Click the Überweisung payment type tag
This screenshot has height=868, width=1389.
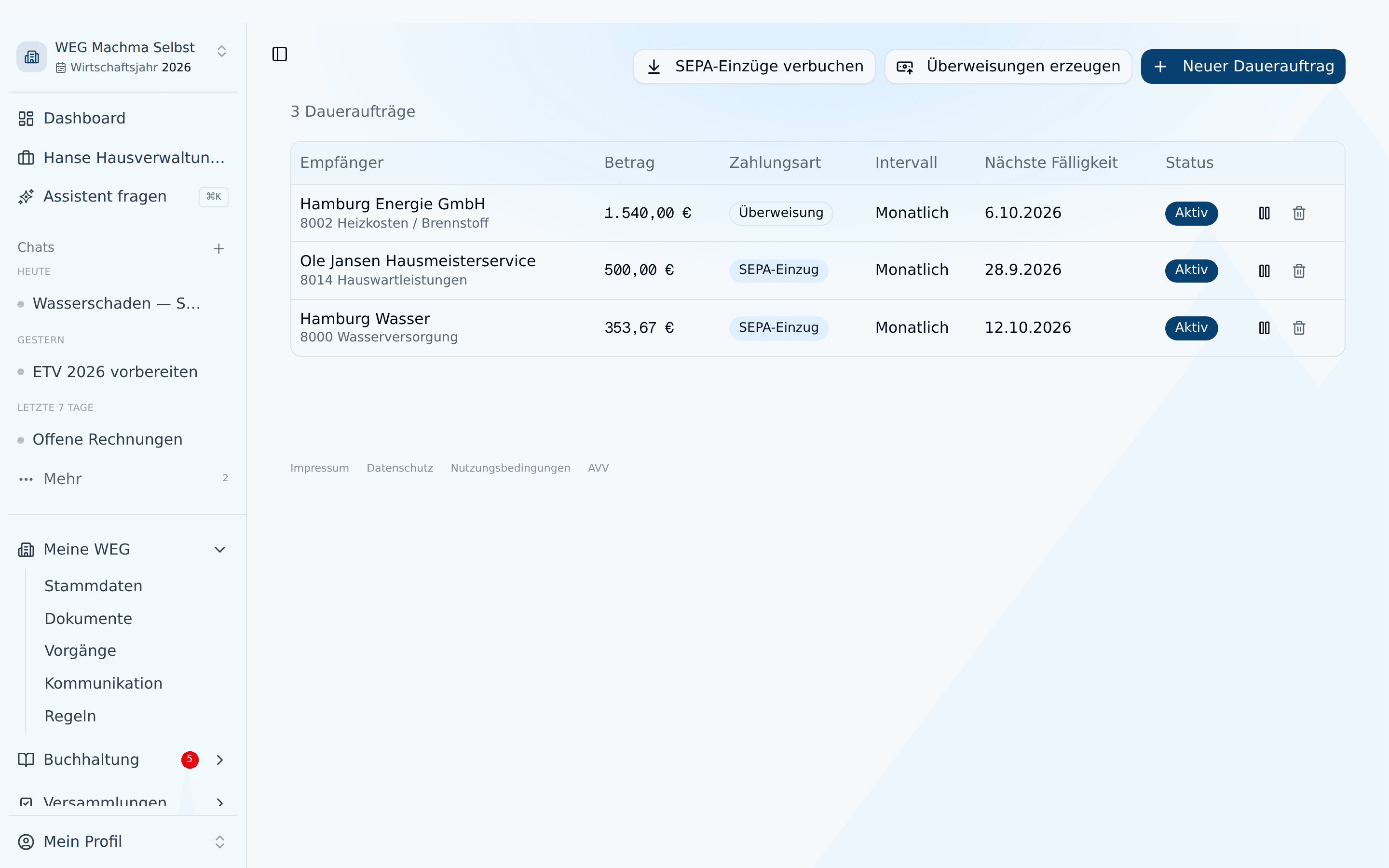point(781,213)
